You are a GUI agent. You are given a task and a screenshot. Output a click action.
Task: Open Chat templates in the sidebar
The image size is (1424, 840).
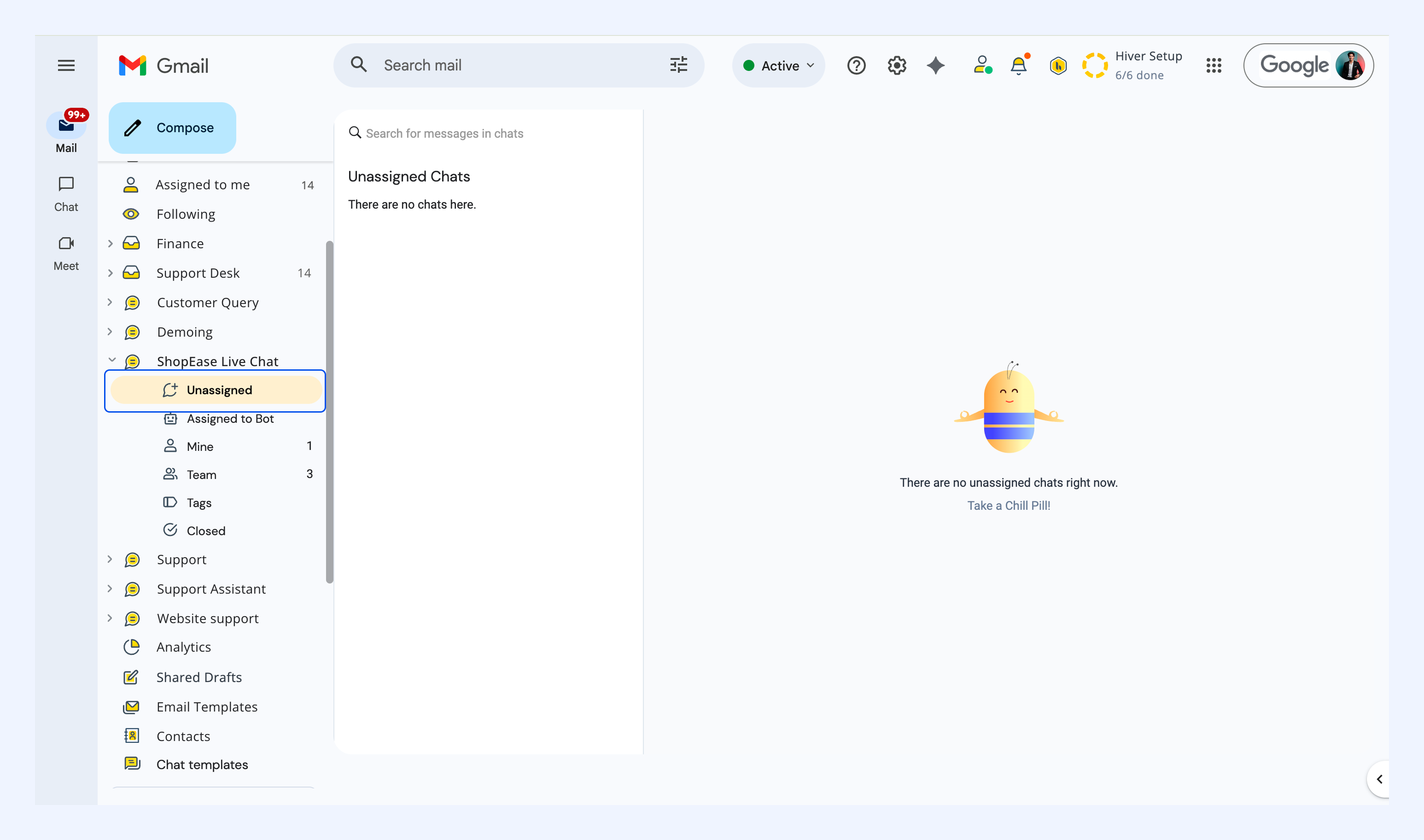(x=202, y=765)
